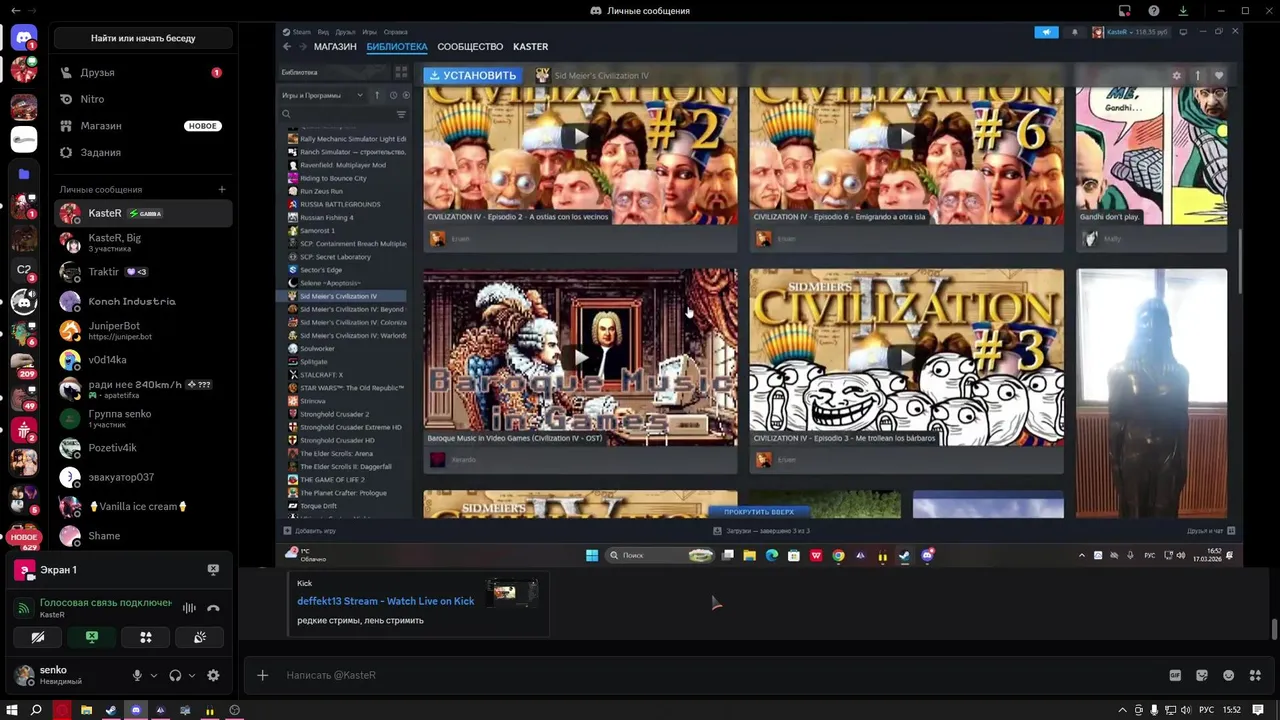
Task: Open Traktir direct message
Action: [x=143, y=272]
